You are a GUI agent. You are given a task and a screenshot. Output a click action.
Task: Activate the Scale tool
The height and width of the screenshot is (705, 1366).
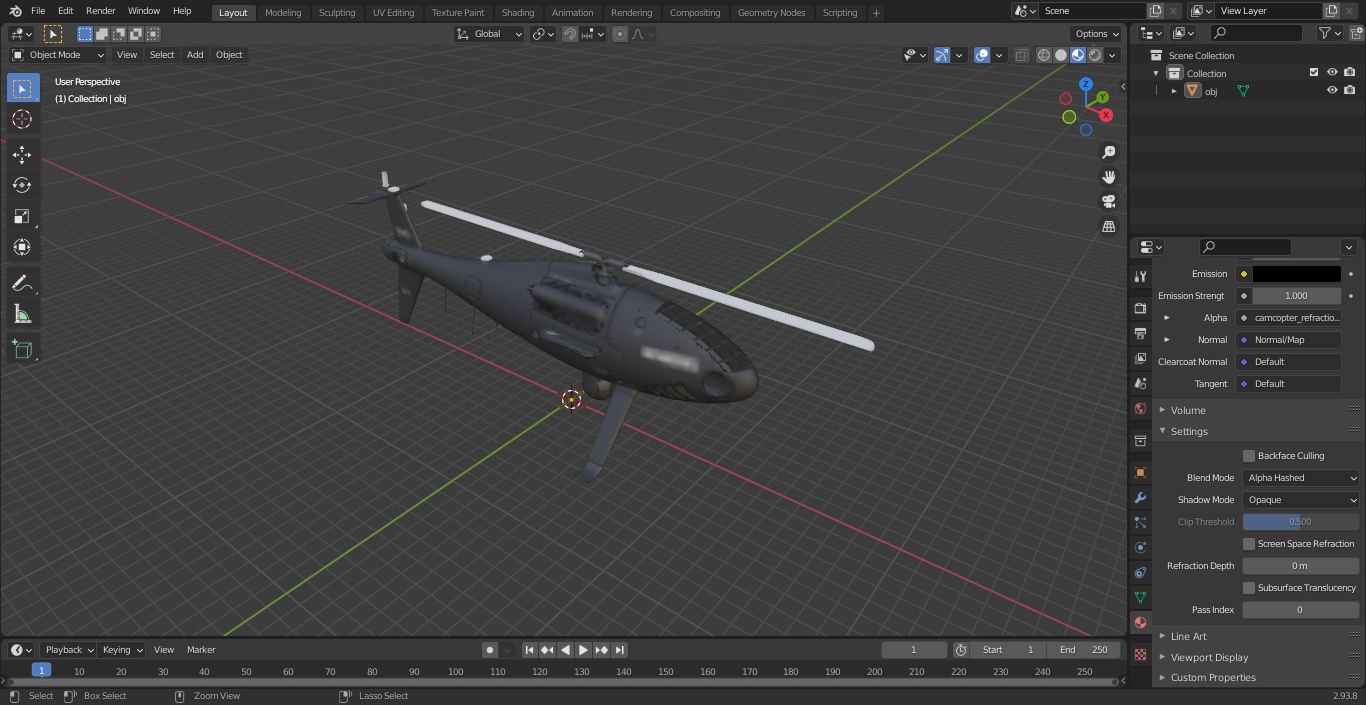(22, 216)
